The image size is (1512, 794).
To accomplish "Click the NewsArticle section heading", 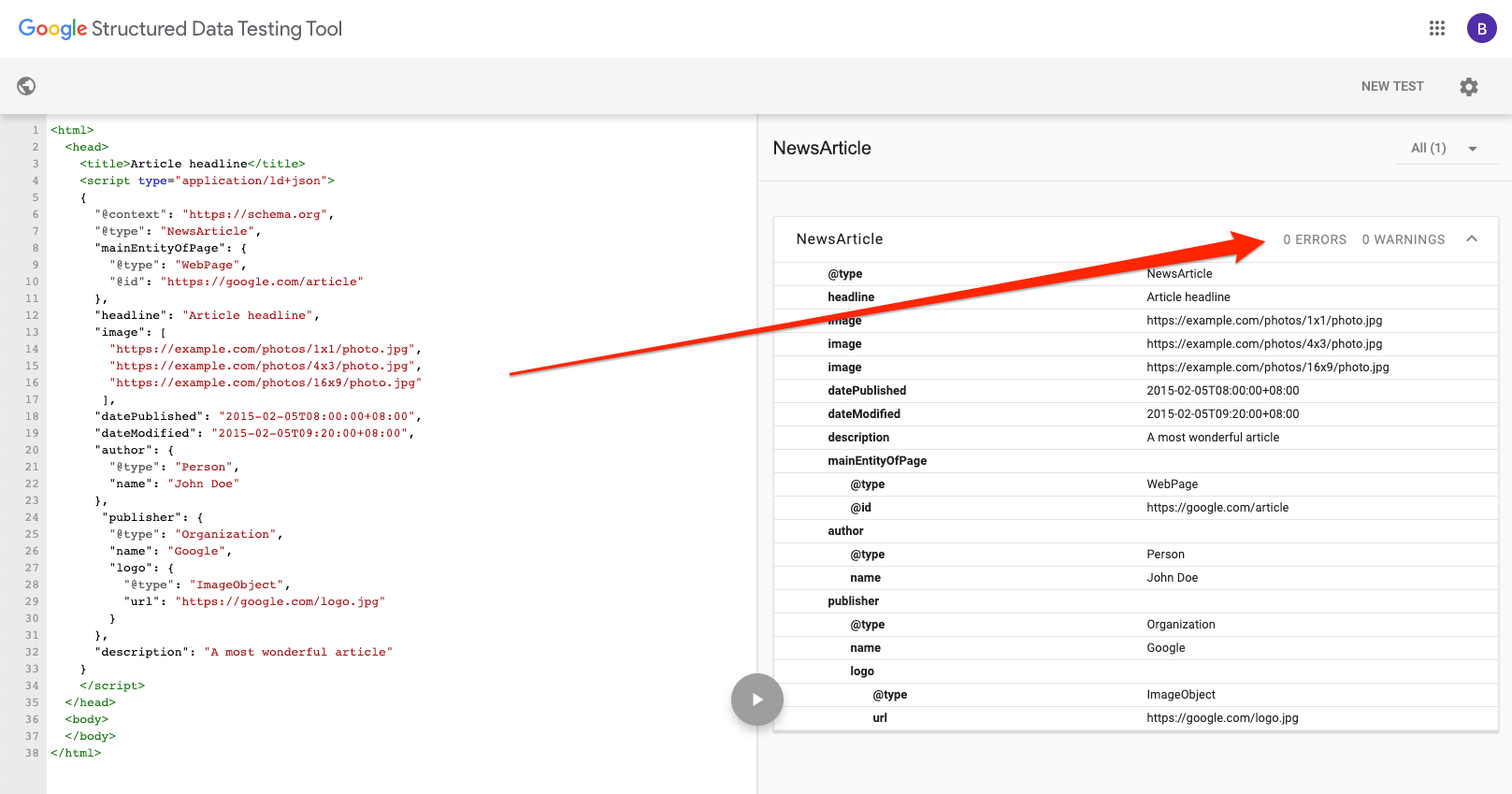I will 822,148.
